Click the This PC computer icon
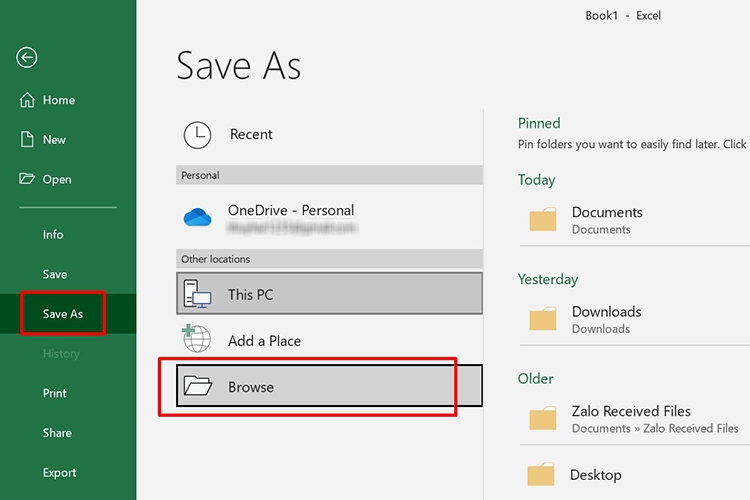Viewport: 750px width, 500px height. 197,294
